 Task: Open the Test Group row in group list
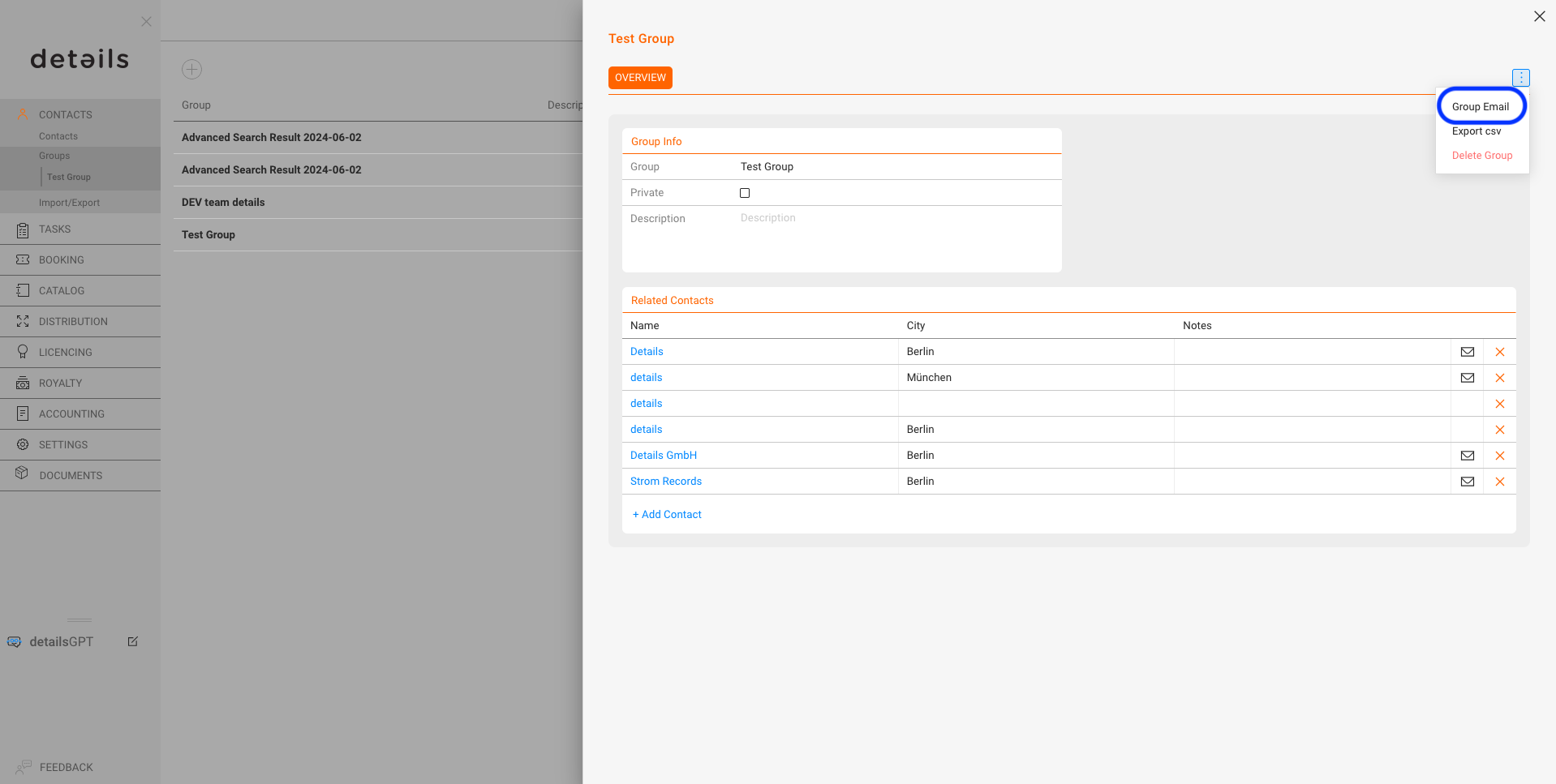(x=378, y=234)
